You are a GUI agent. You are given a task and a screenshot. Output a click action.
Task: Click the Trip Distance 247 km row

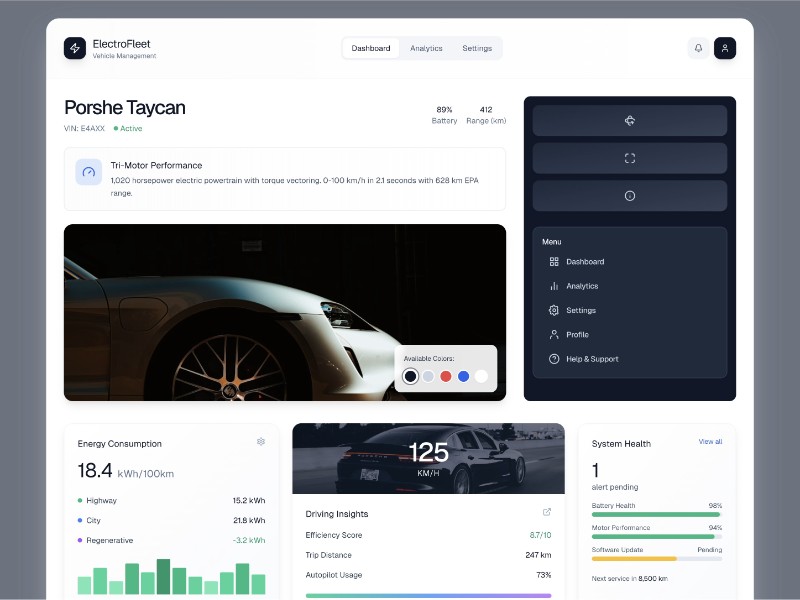click(428, 555)
